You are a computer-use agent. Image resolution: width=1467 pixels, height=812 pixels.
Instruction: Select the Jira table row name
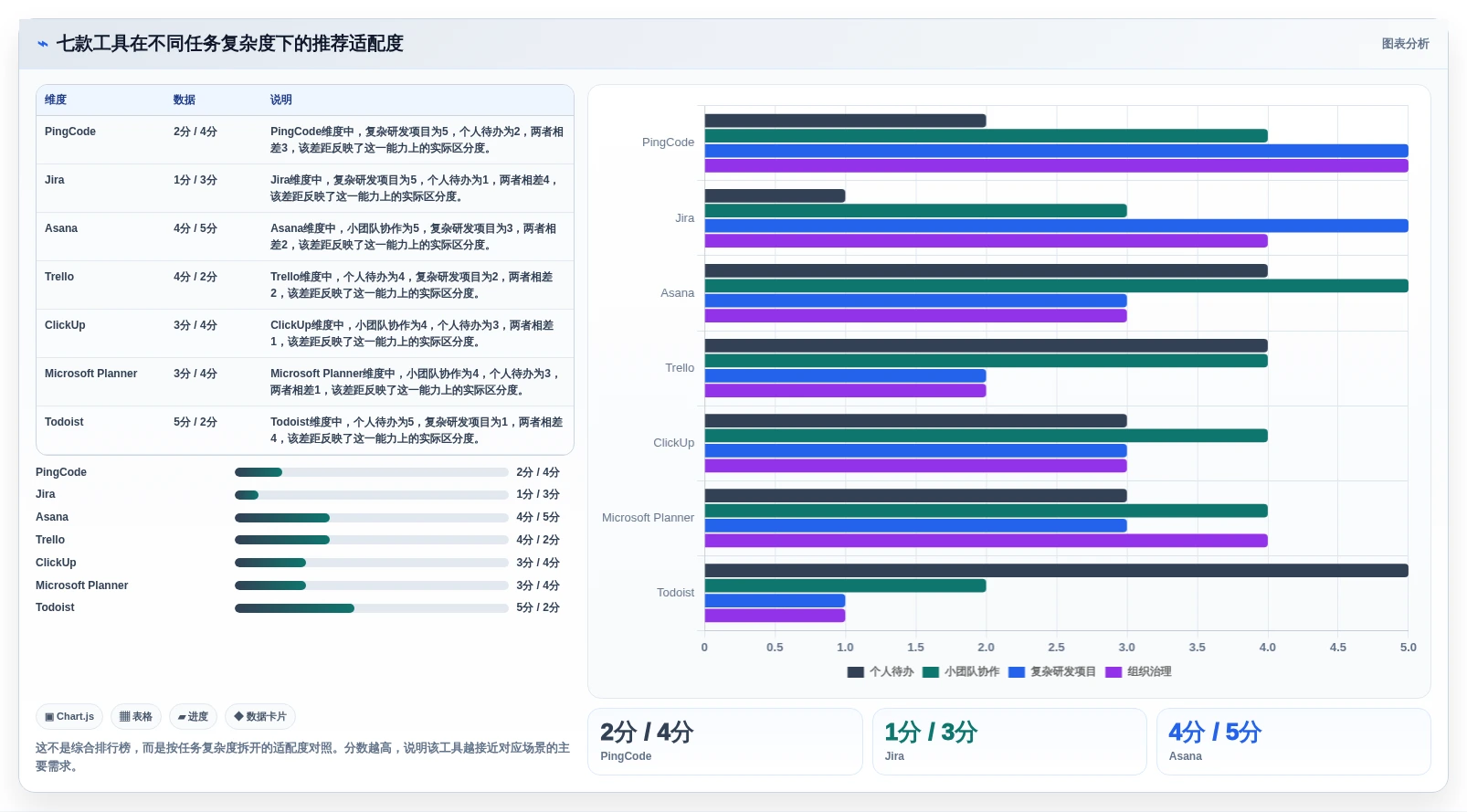[x=55, y=180]
